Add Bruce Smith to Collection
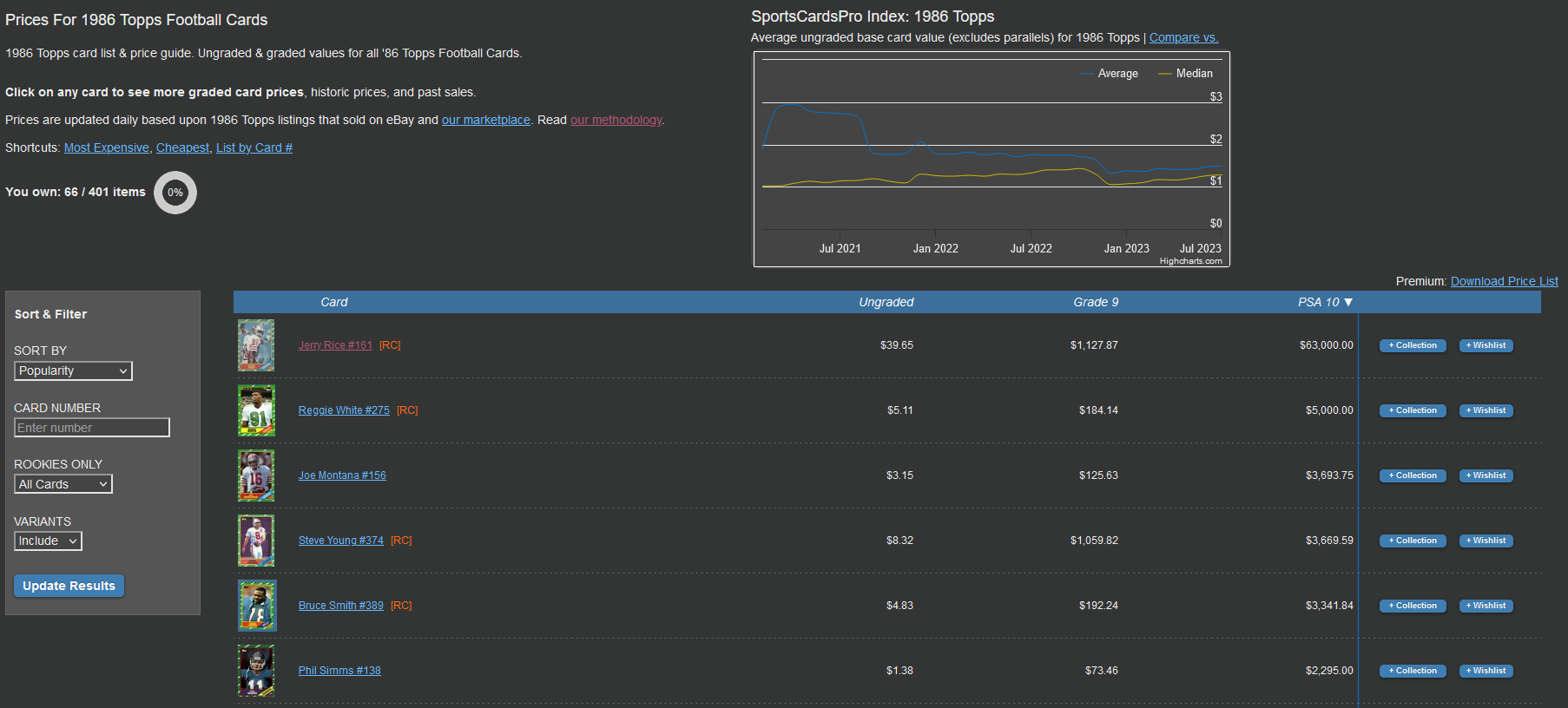Image resolution: width=1568 pixels, height=708 pixels. (x=1413, y=606)
